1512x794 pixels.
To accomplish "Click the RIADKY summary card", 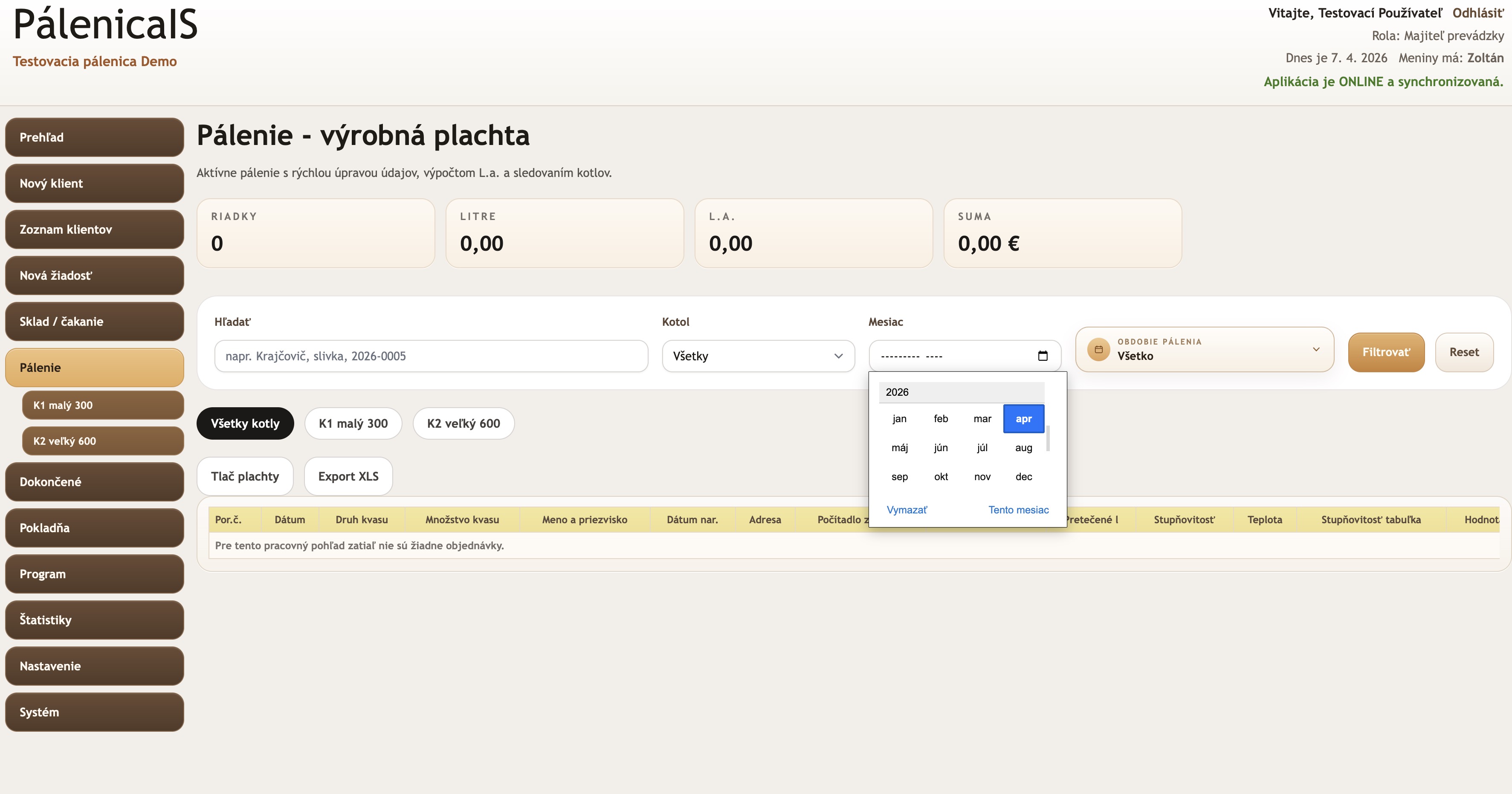I will tap(316, 233).
